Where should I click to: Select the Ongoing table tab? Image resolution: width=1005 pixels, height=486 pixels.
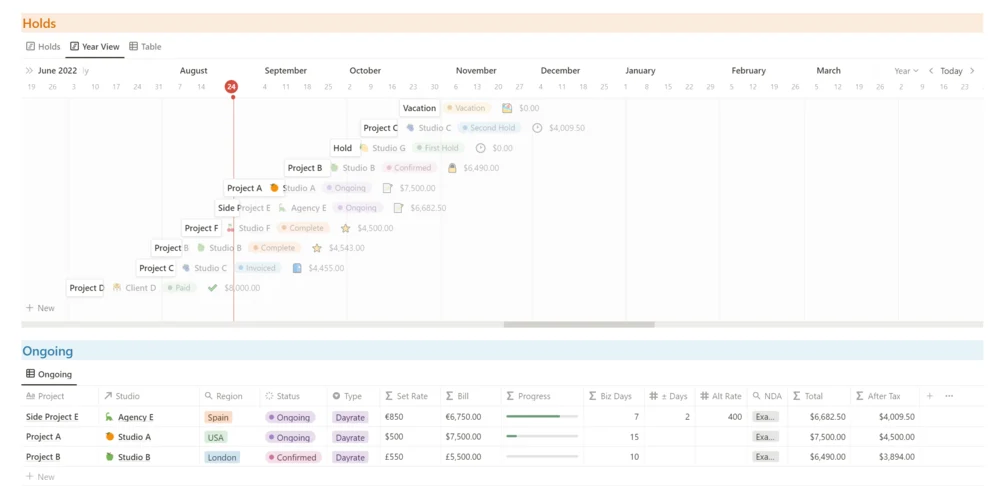pos(49,374)
